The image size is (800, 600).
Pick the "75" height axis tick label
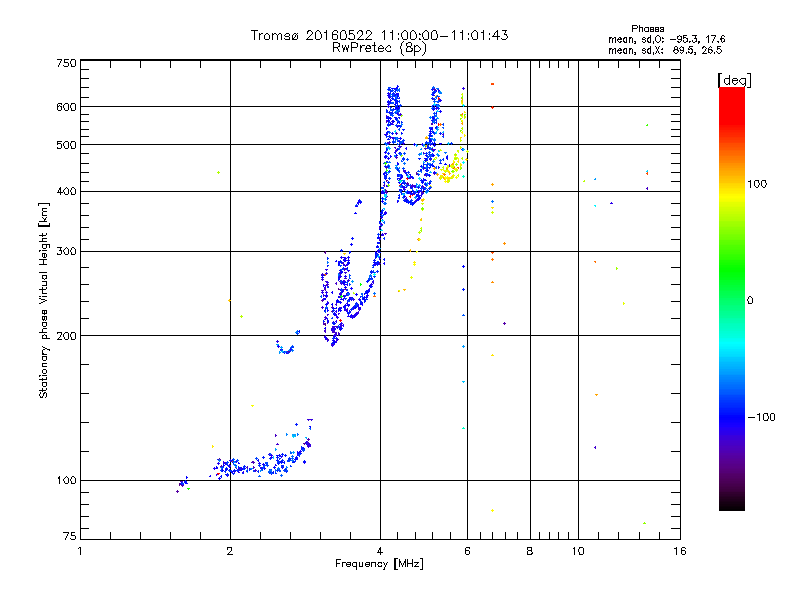pyautogui.click(x=70, y=536)
